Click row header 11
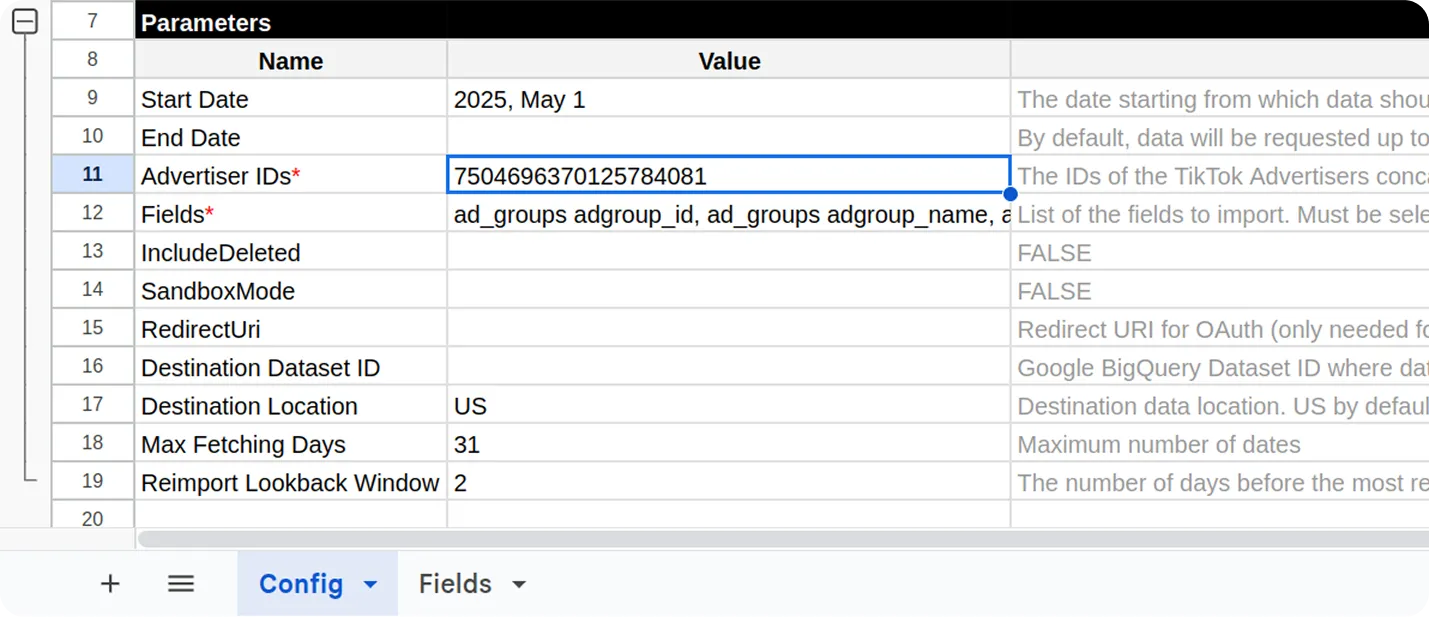 (x=92, y=175)
